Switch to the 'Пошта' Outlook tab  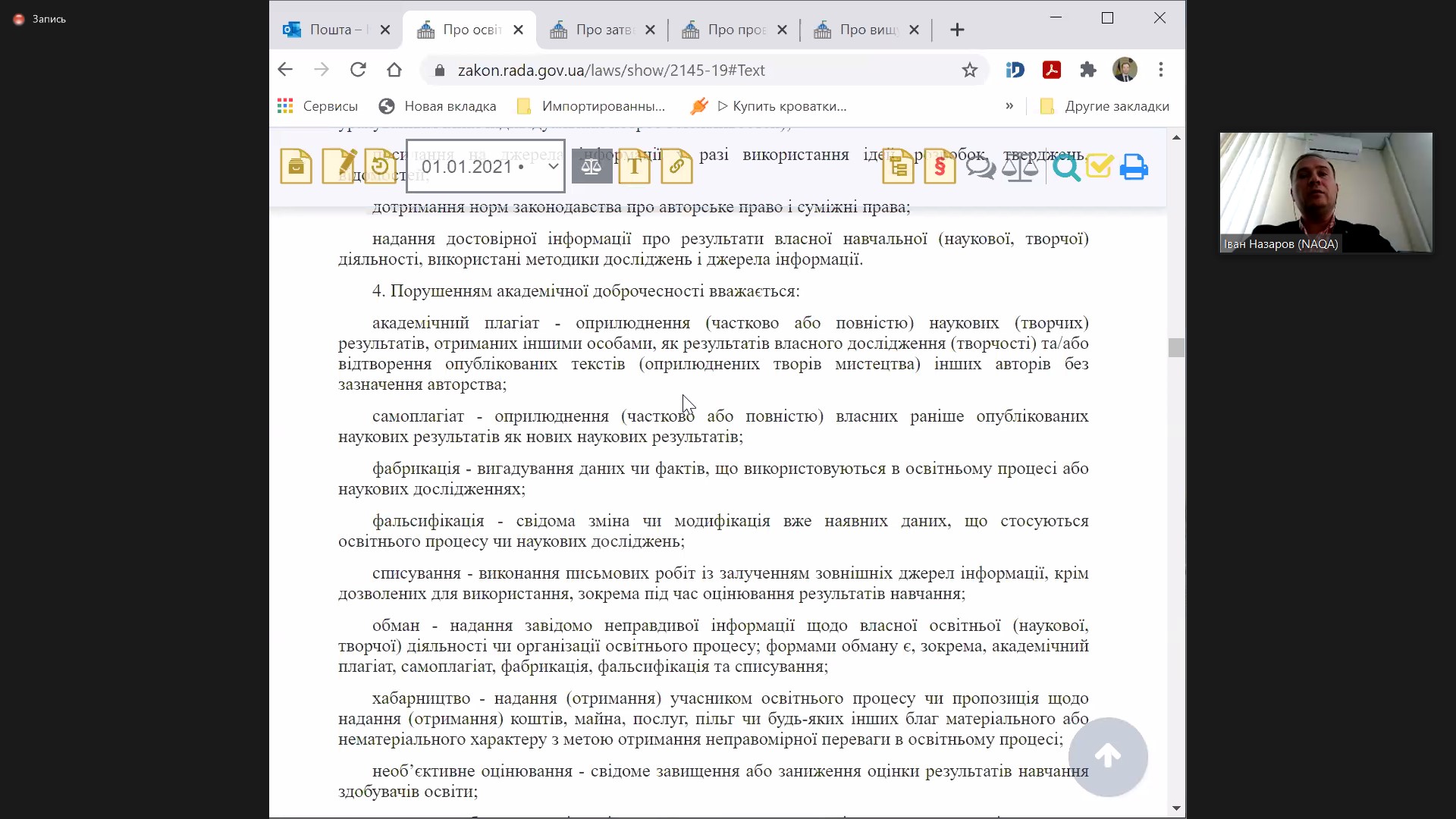[329, 30]
